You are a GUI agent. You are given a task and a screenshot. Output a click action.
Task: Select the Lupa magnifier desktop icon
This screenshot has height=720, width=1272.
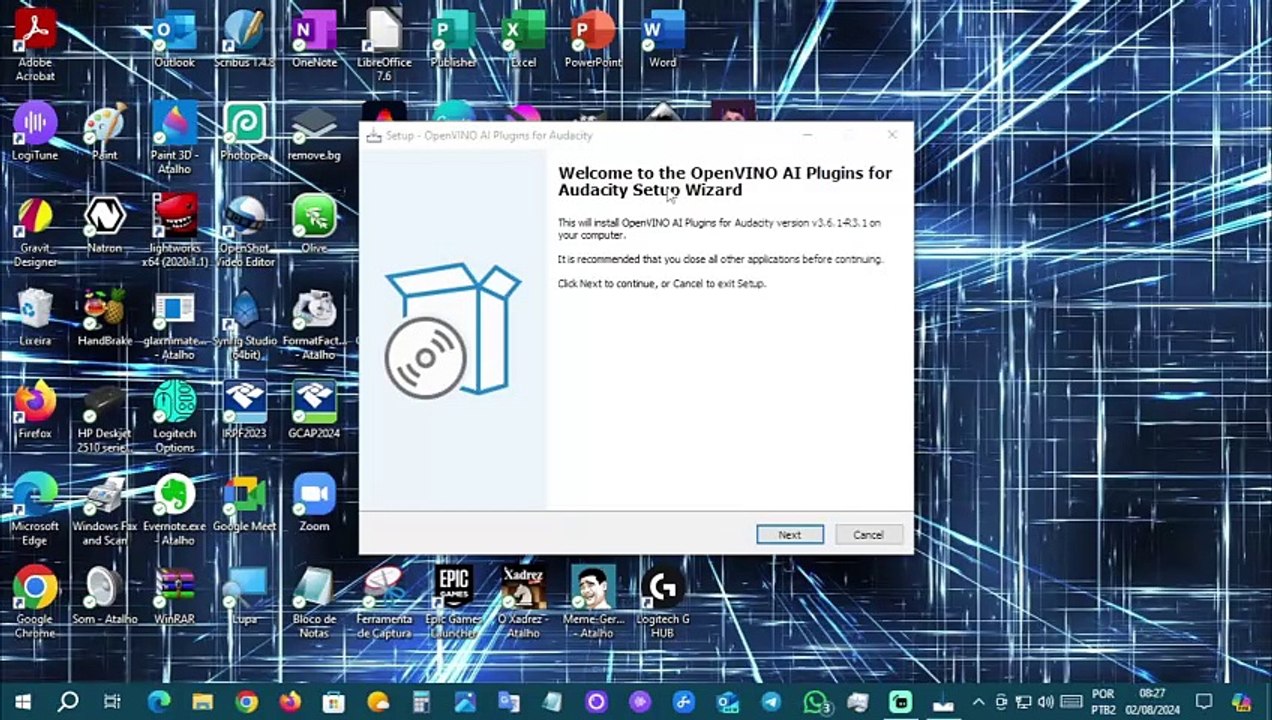coord(244,596)
